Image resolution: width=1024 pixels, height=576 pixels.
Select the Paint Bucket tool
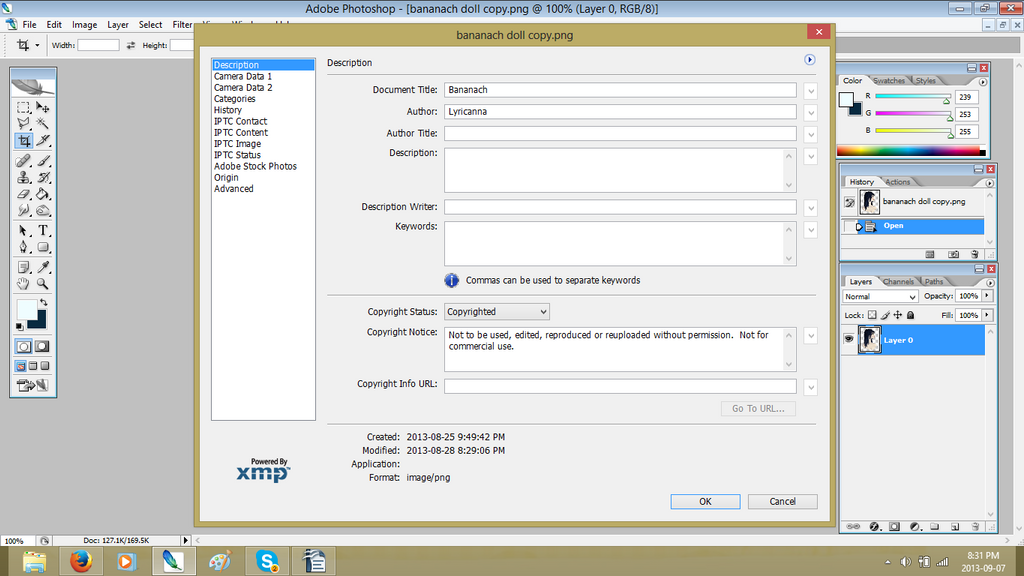(43, 194)
